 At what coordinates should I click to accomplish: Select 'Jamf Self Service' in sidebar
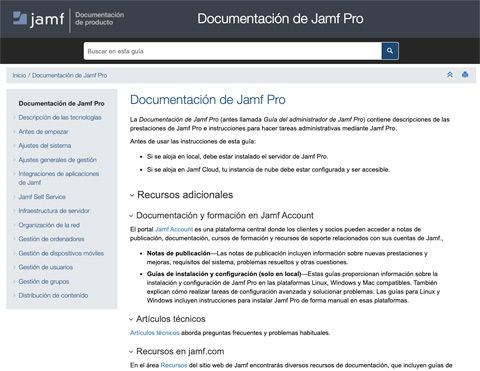coord(42,197)
